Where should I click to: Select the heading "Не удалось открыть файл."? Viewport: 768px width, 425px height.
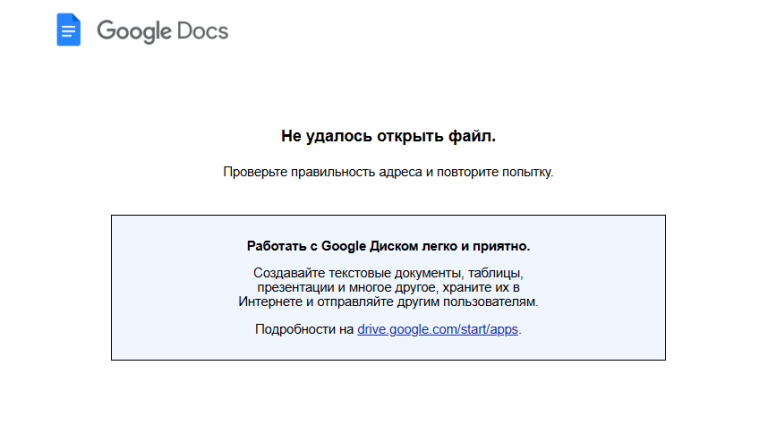click(x=388, y=136)
